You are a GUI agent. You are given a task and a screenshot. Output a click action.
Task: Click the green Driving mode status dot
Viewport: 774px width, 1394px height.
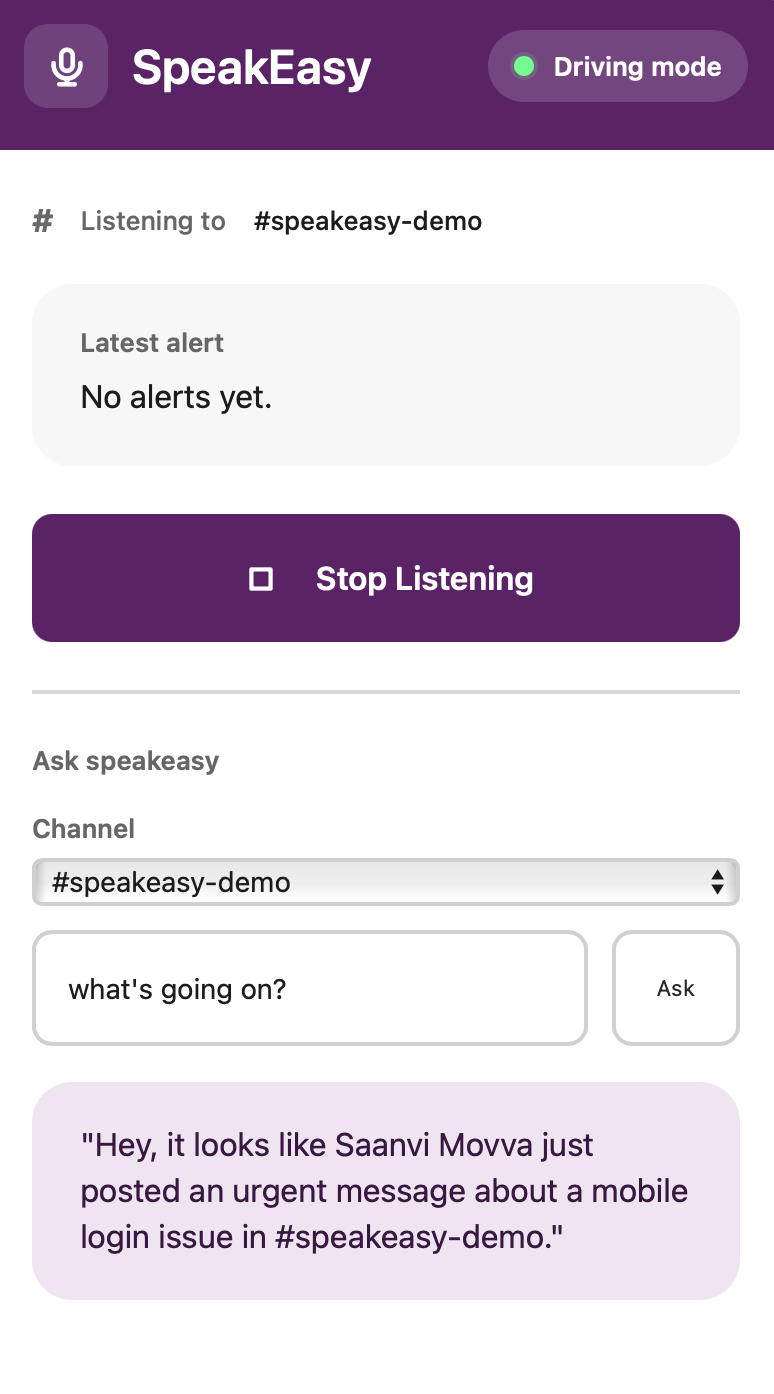pyautogui.click(x=524, y=67)
